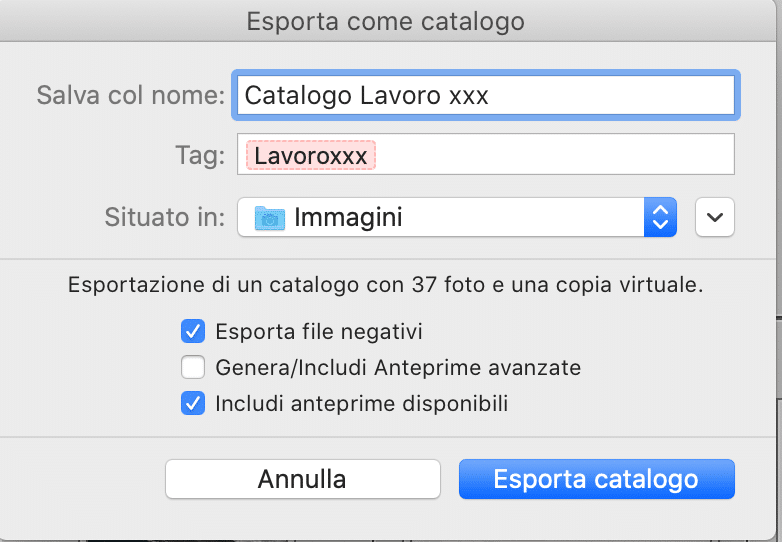Click the Annulla button

coord(303,479)
